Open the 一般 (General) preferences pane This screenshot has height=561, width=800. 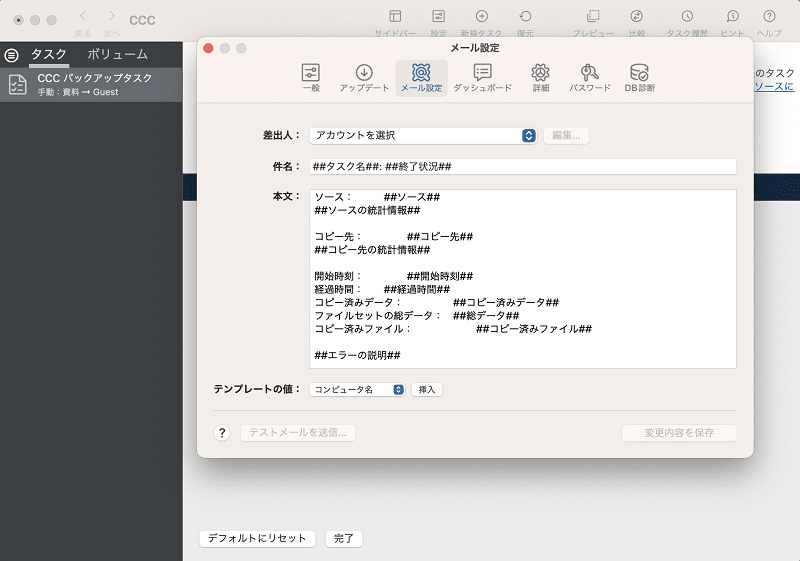click(311, 78)
